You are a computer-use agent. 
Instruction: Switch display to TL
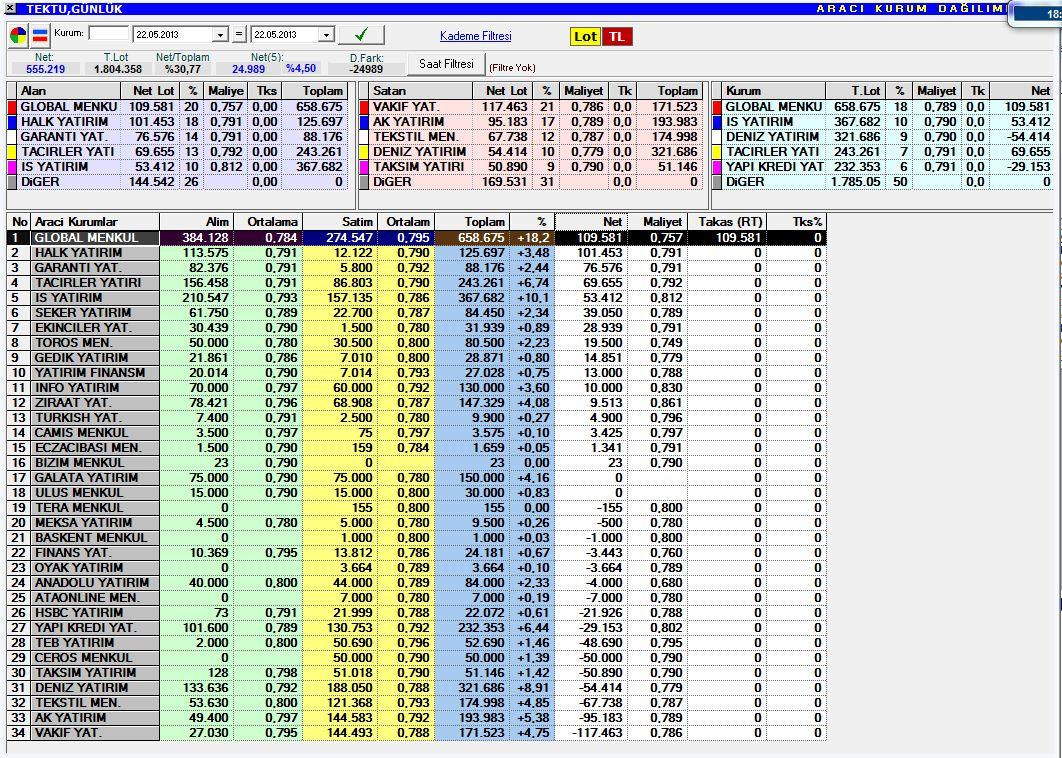click(617, 37)
